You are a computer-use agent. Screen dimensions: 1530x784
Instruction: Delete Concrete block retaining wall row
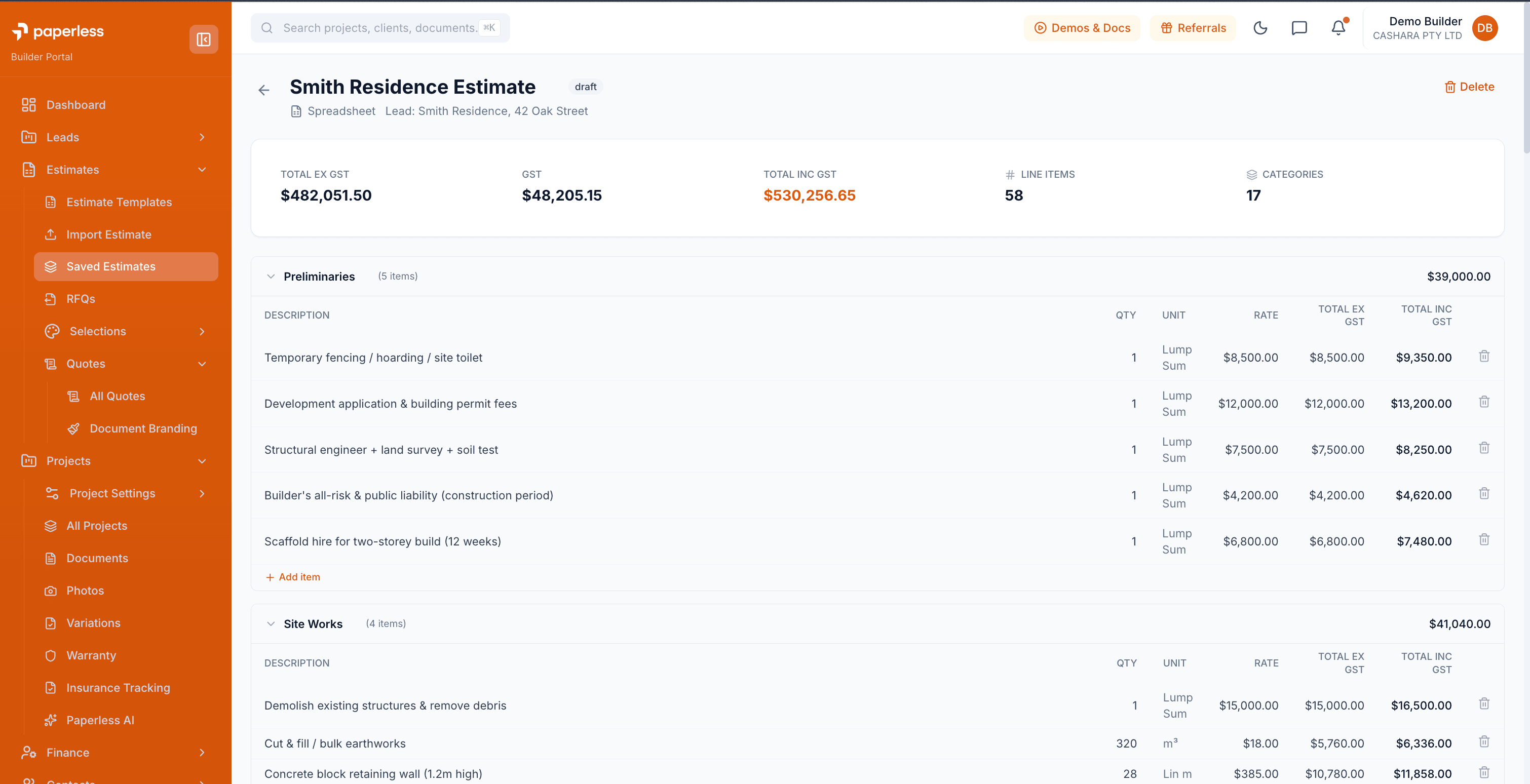[x=1484, y=773]
